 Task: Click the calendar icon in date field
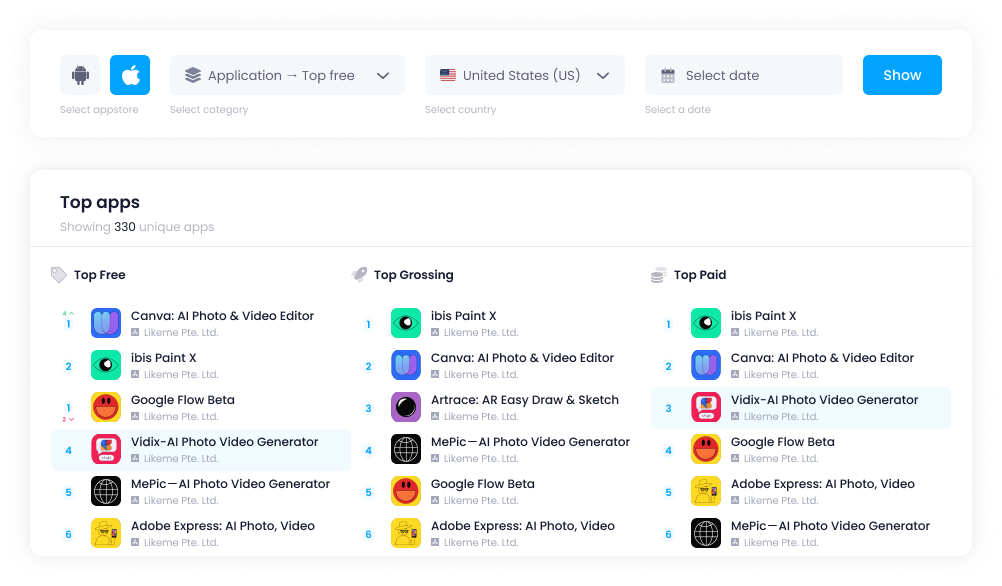coord(668,75)
